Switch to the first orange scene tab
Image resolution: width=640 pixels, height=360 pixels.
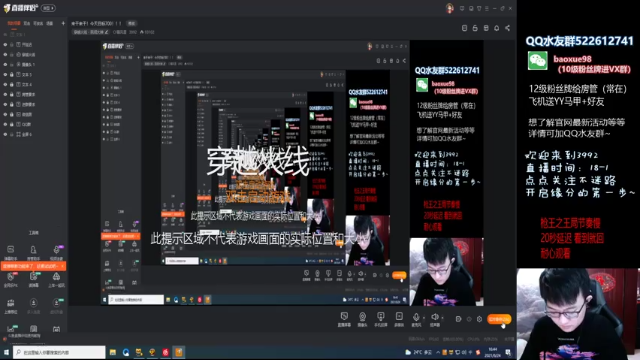click(x=14, y=23)
